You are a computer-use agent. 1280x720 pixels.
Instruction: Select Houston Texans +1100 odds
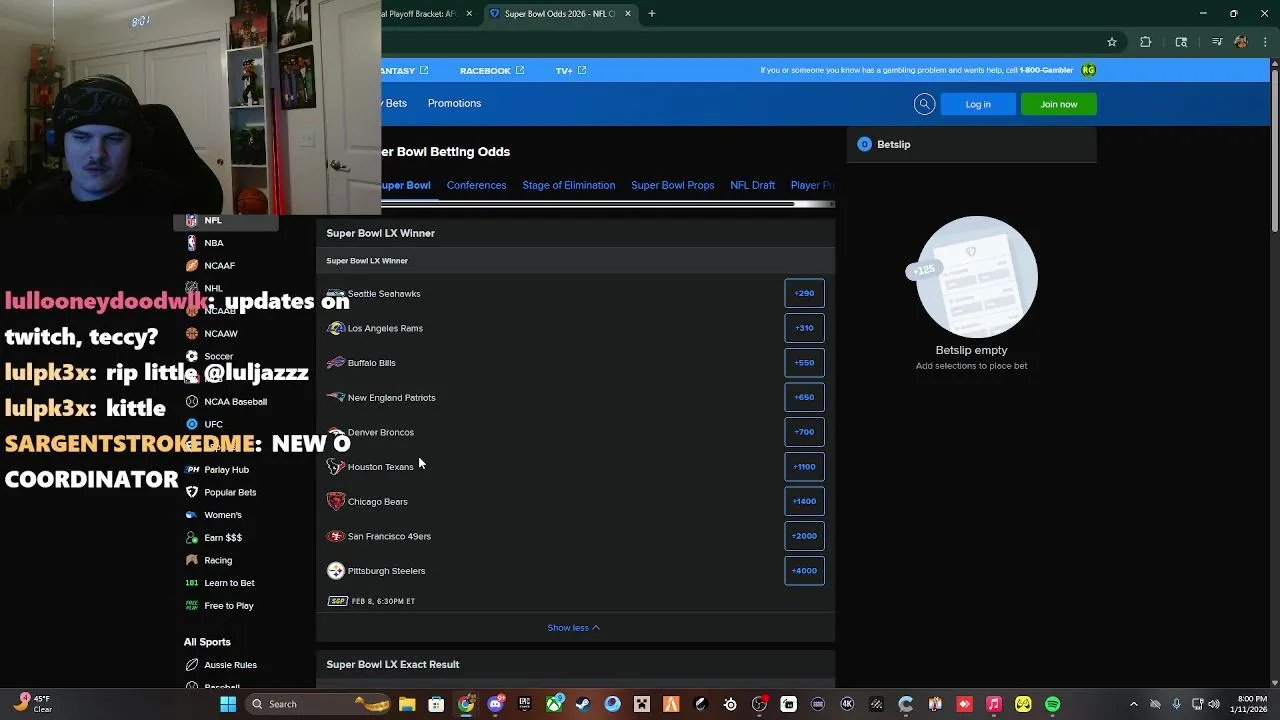(x=804, y=466)
